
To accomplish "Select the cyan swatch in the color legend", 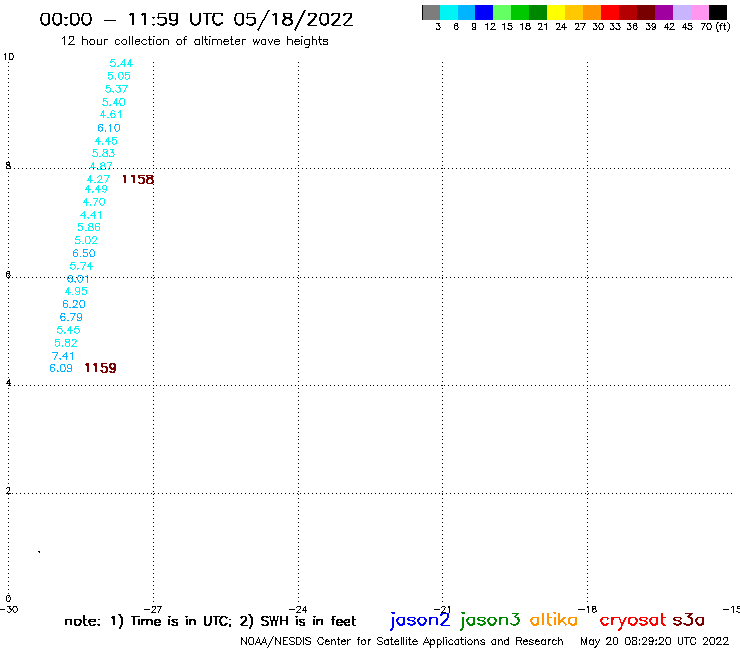I will pyautogui.click(x=449, y=12).
